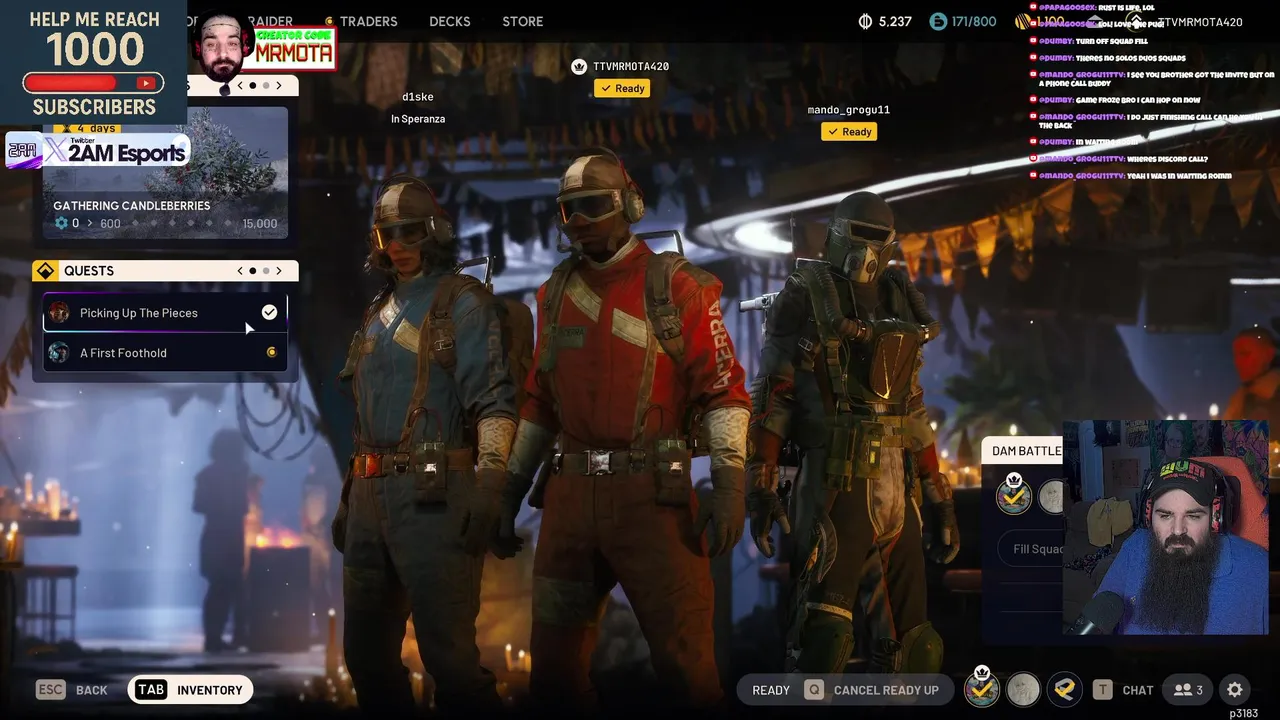Click the T key chat icon
Viewport: 1280px width, 720px height.
[1102, 690]
